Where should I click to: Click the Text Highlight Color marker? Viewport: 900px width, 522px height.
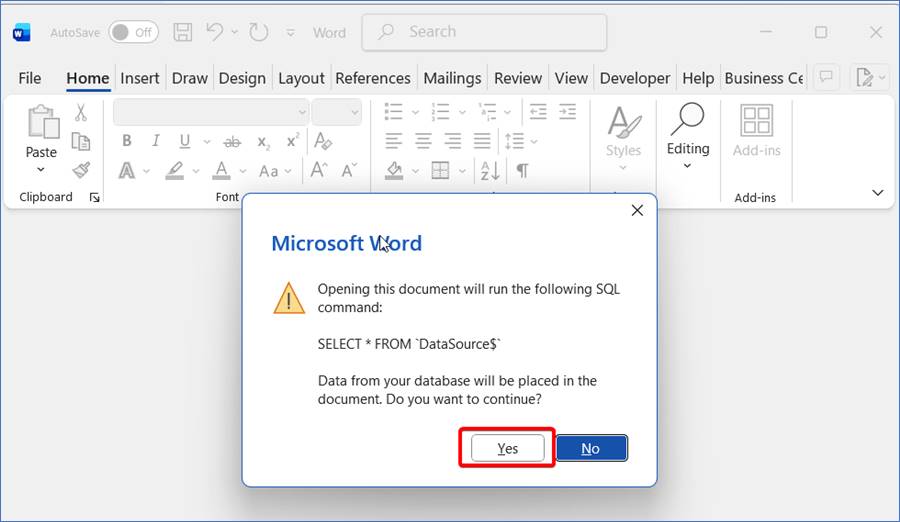(174, 171)
